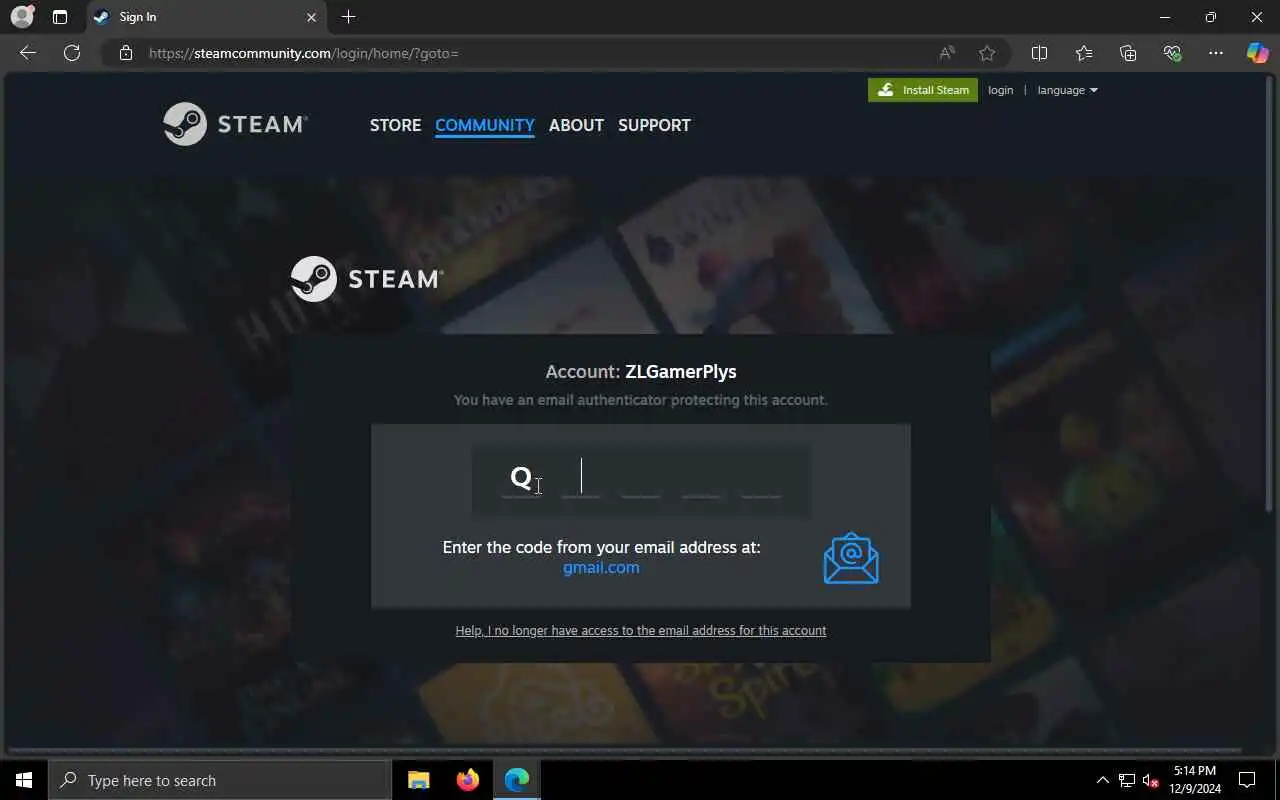Add this page to favorites

pyautogui.click(x=987, y=53)
